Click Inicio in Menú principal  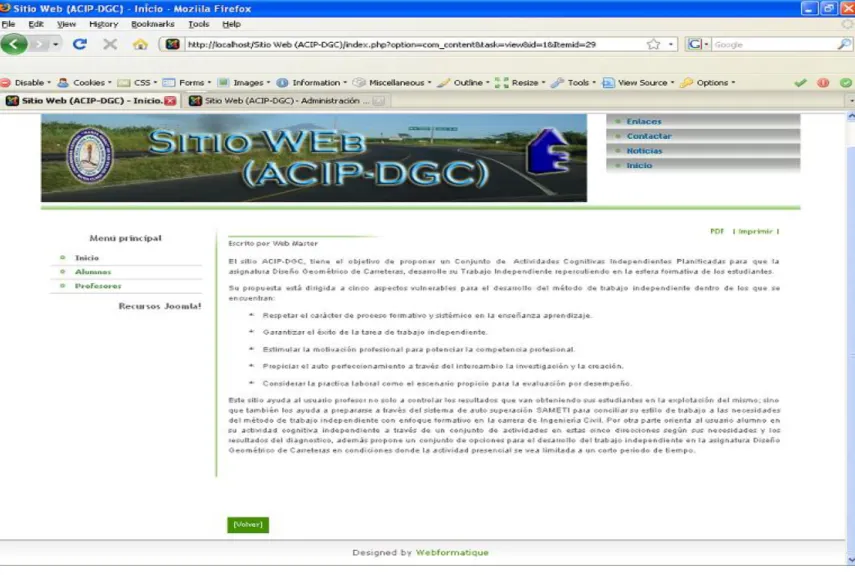87,258
